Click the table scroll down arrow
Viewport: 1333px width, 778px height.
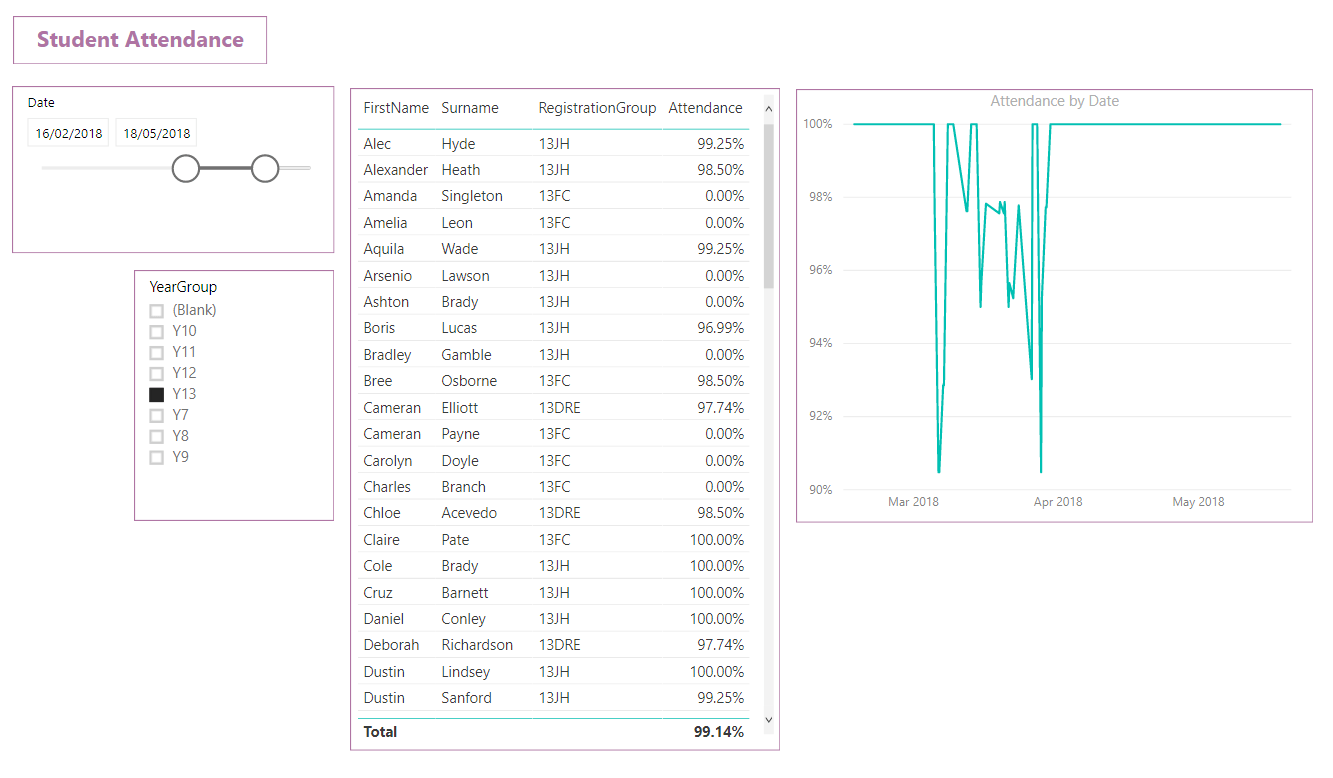[x=769, y=719]
